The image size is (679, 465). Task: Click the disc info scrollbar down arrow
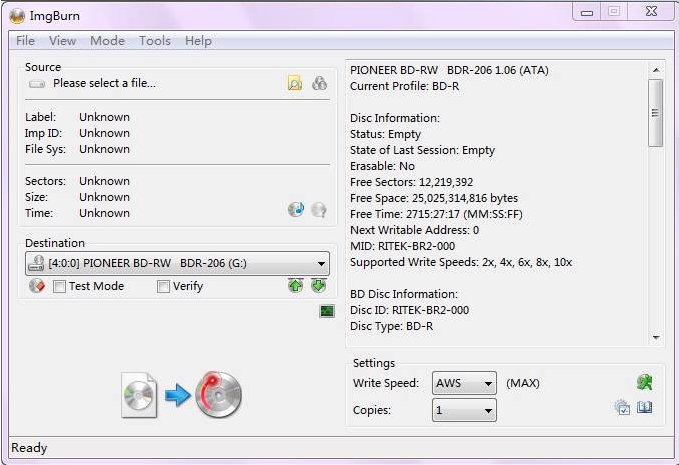656,337
